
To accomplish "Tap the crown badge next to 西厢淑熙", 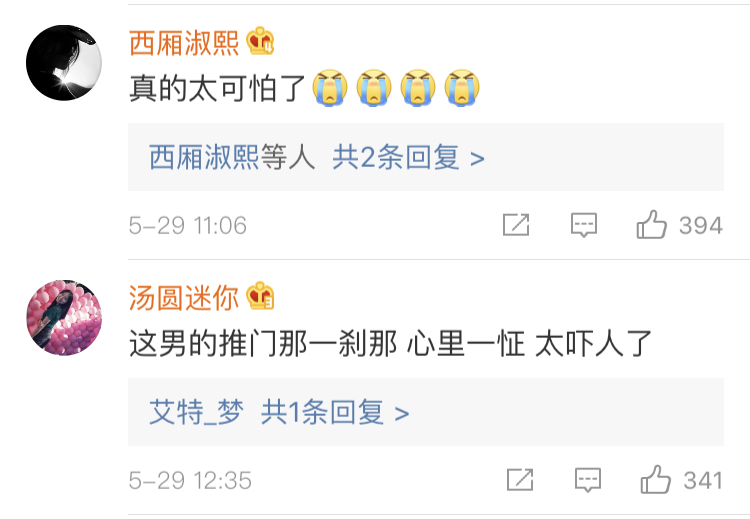I will pos(260,41).
